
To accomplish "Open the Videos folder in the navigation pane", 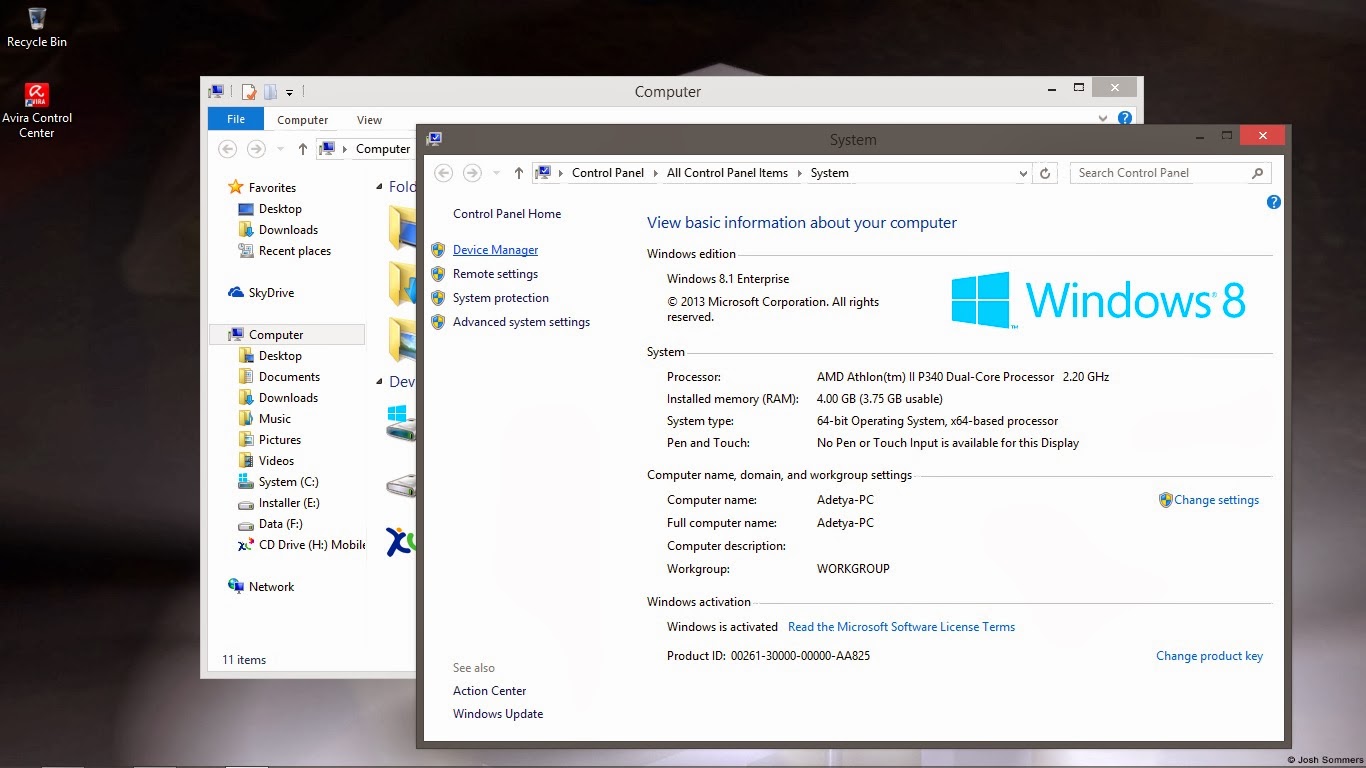I will click(x=276, y=460).
